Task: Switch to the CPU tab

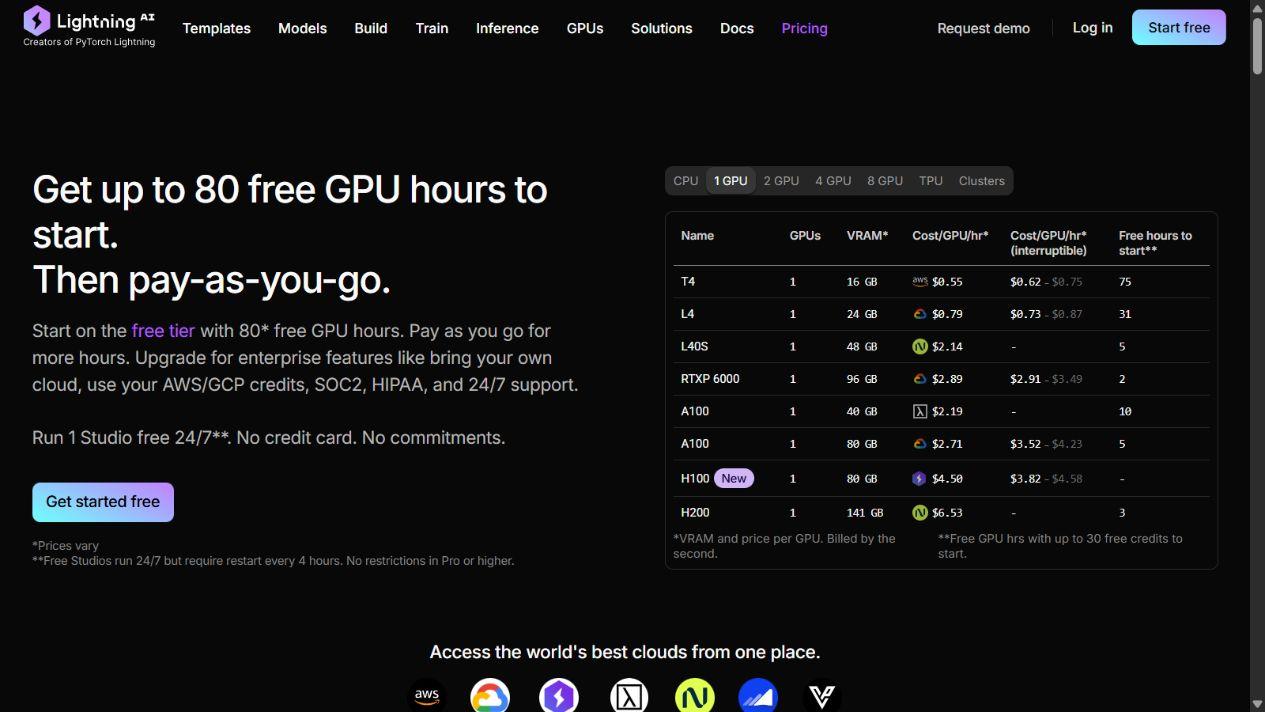Action: (x=686, y=181)
